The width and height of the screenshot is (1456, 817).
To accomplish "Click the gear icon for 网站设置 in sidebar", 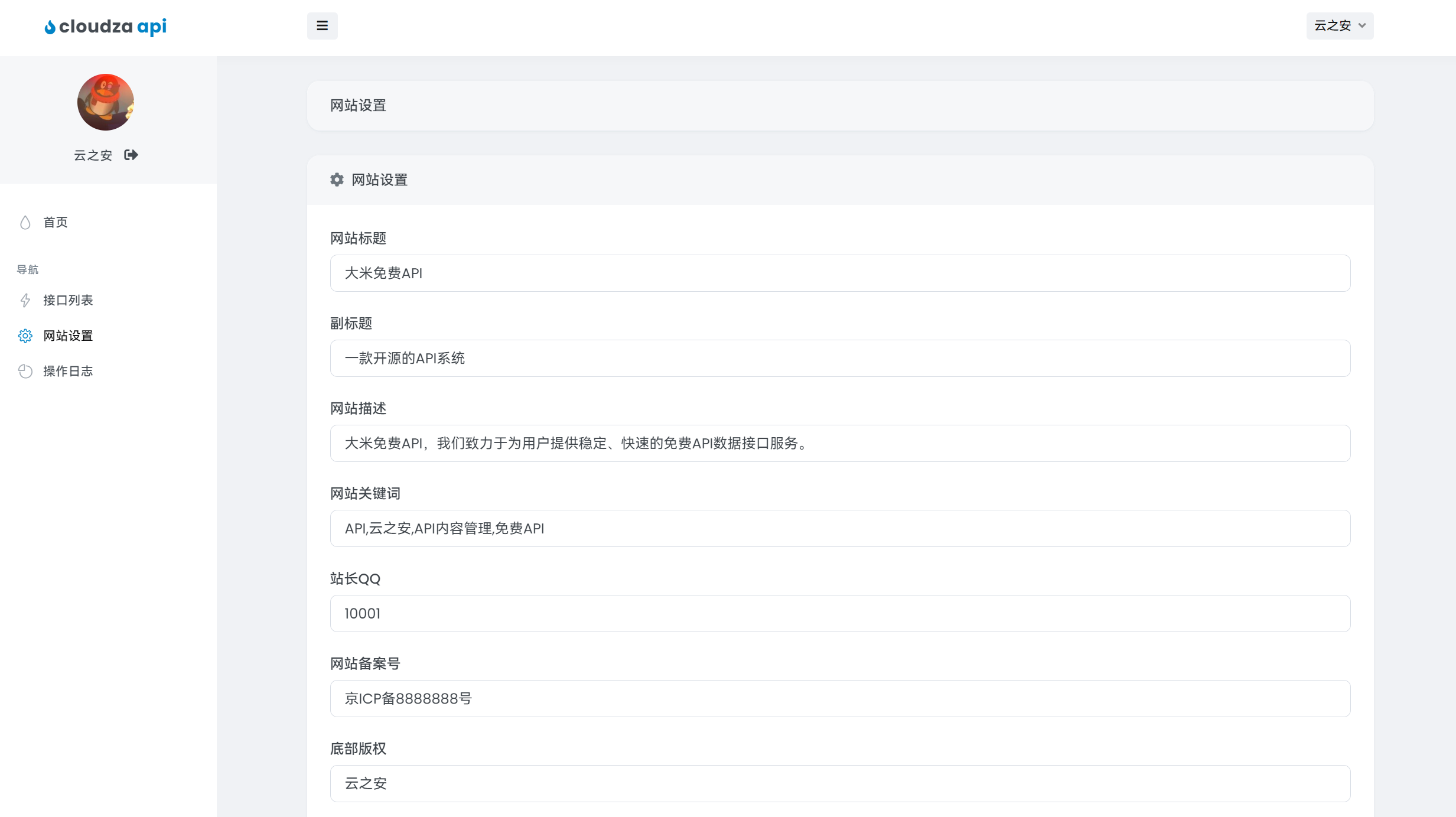I will coord(25,336).
